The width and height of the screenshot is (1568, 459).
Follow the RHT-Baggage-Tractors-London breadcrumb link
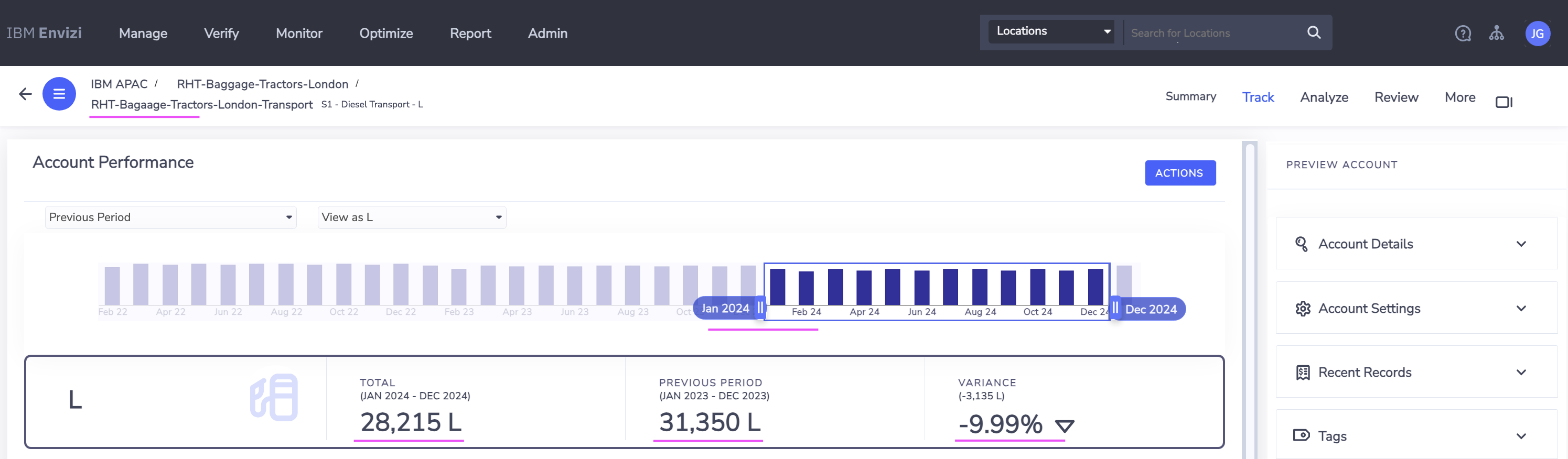tap(262, 84)
